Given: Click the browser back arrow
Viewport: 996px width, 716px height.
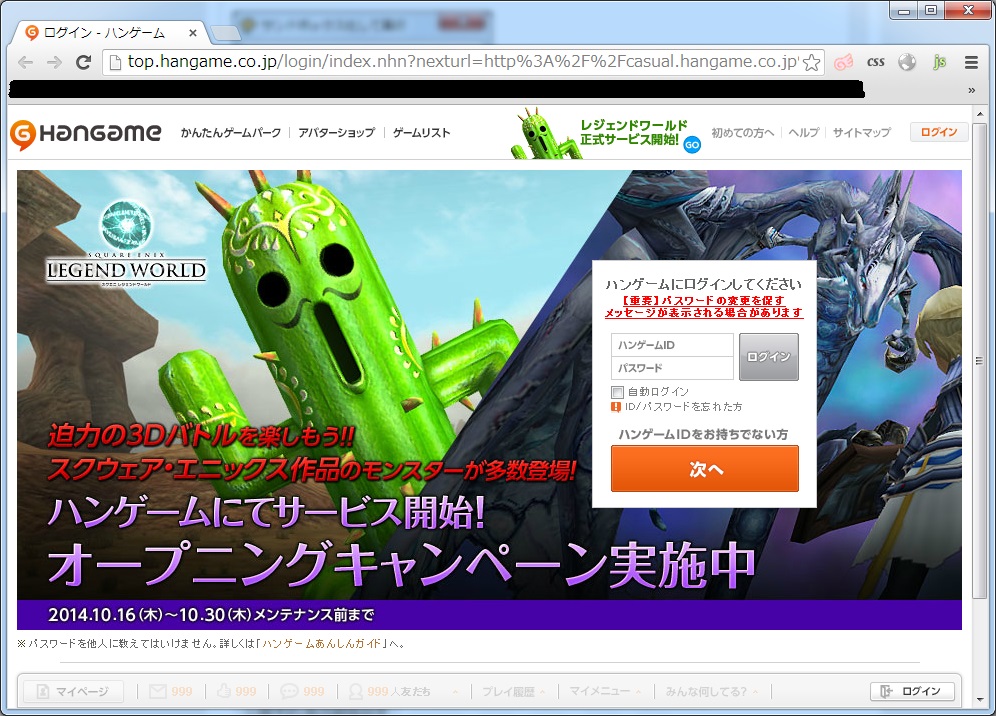Looking at the screenshot, I should [25, 62].
